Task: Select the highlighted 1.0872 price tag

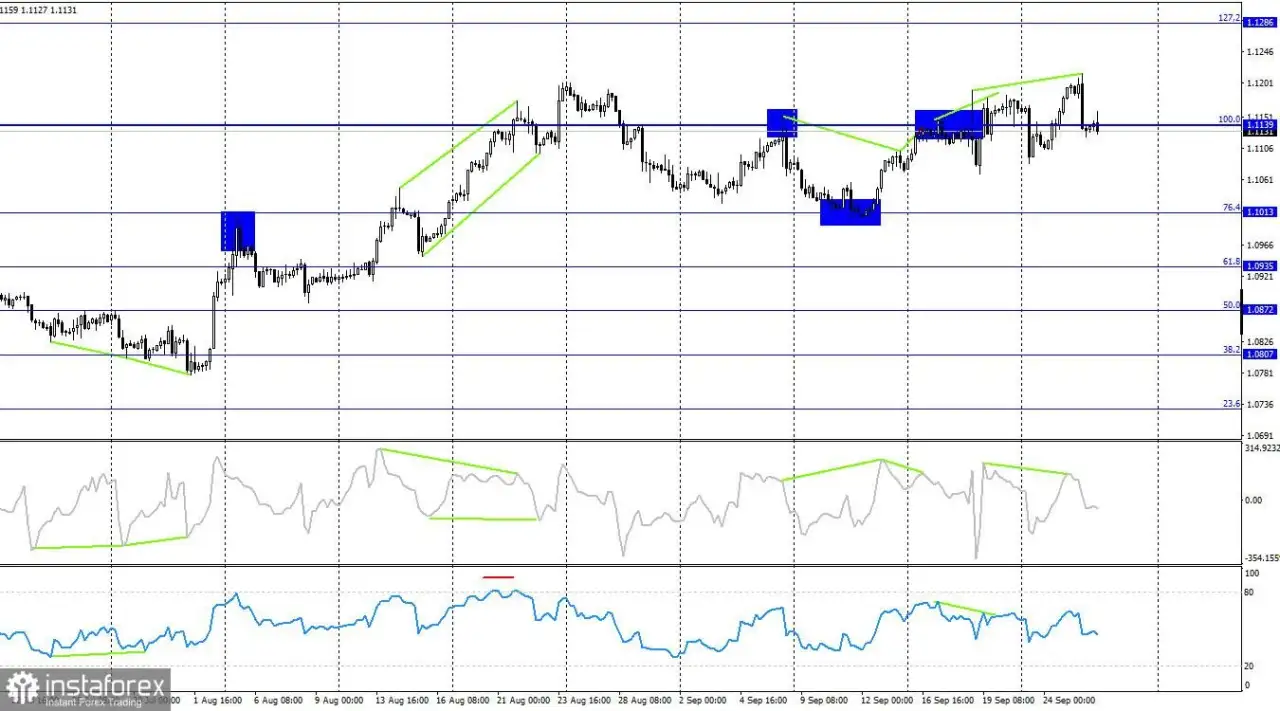Action: point(1259,310)
